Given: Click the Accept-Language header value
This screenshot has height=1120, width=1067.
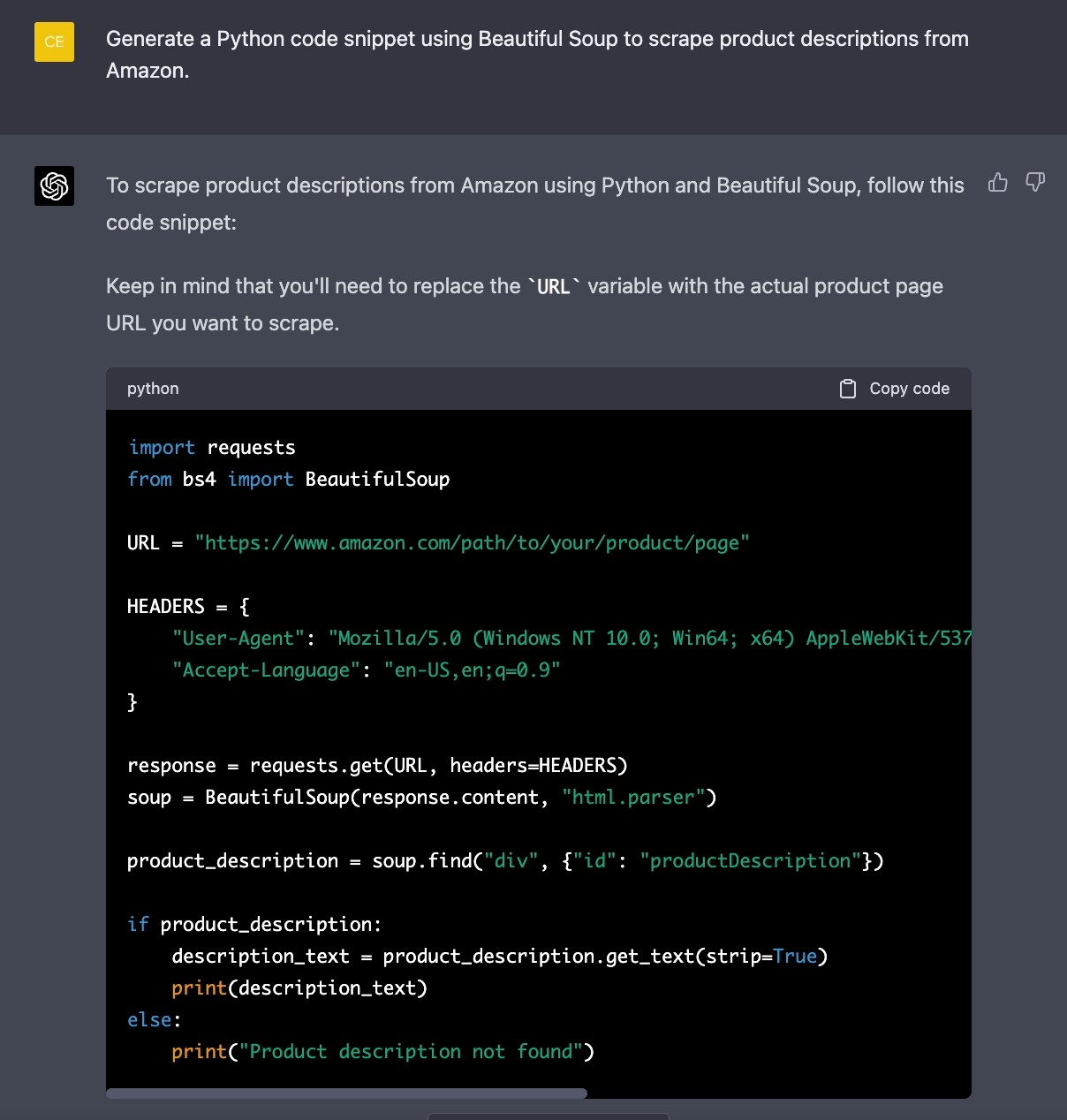Looking at the screenshot, I should click(472, 670).
